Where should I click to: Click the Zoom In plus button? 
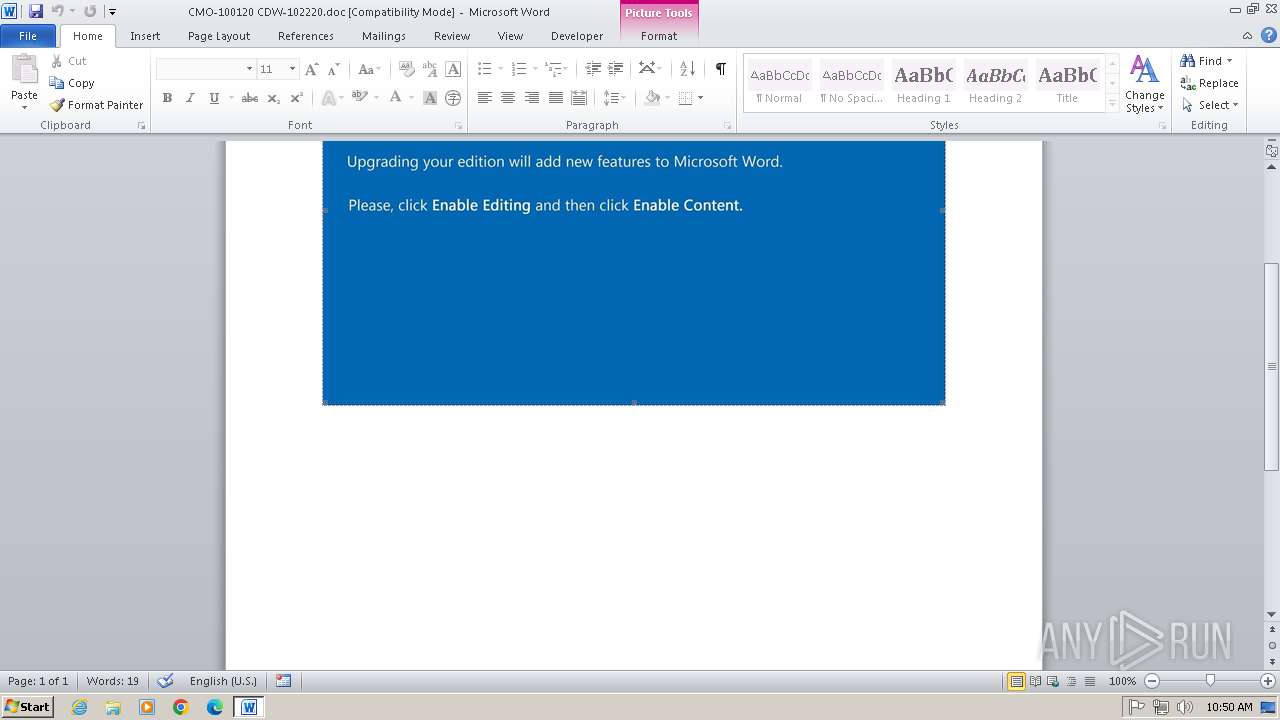1268,681
